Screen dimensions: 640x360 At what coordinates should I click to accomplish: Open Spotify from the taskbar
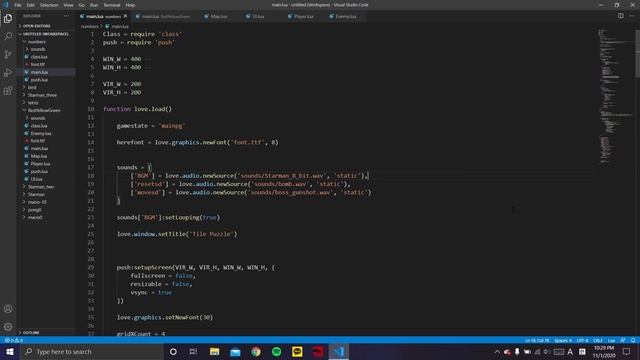[x=276, y=351]
